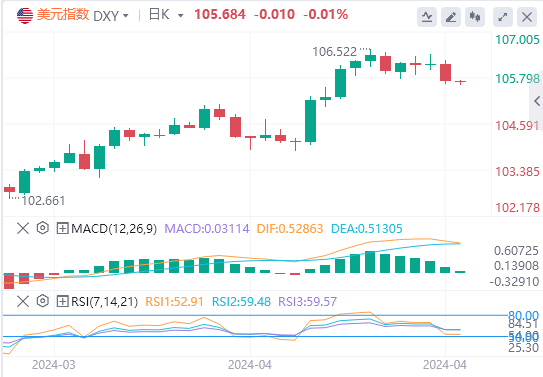Click the RSI(7,14,21) label
This screenshot has height=377, width=543.
pos(104,302)
